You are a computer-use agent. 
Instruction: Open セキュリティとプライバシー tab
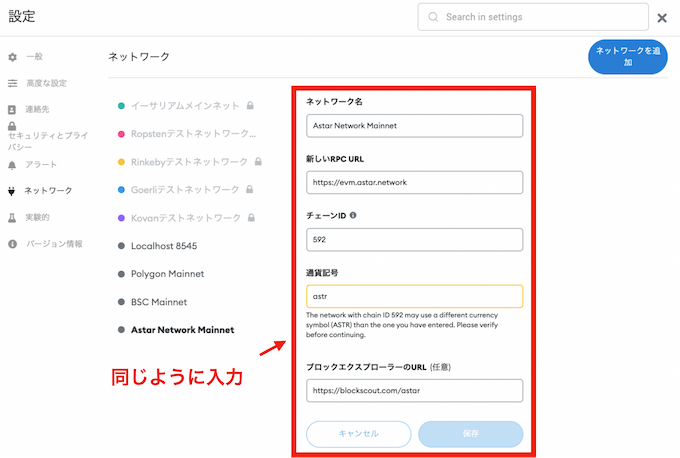(48, 141)
